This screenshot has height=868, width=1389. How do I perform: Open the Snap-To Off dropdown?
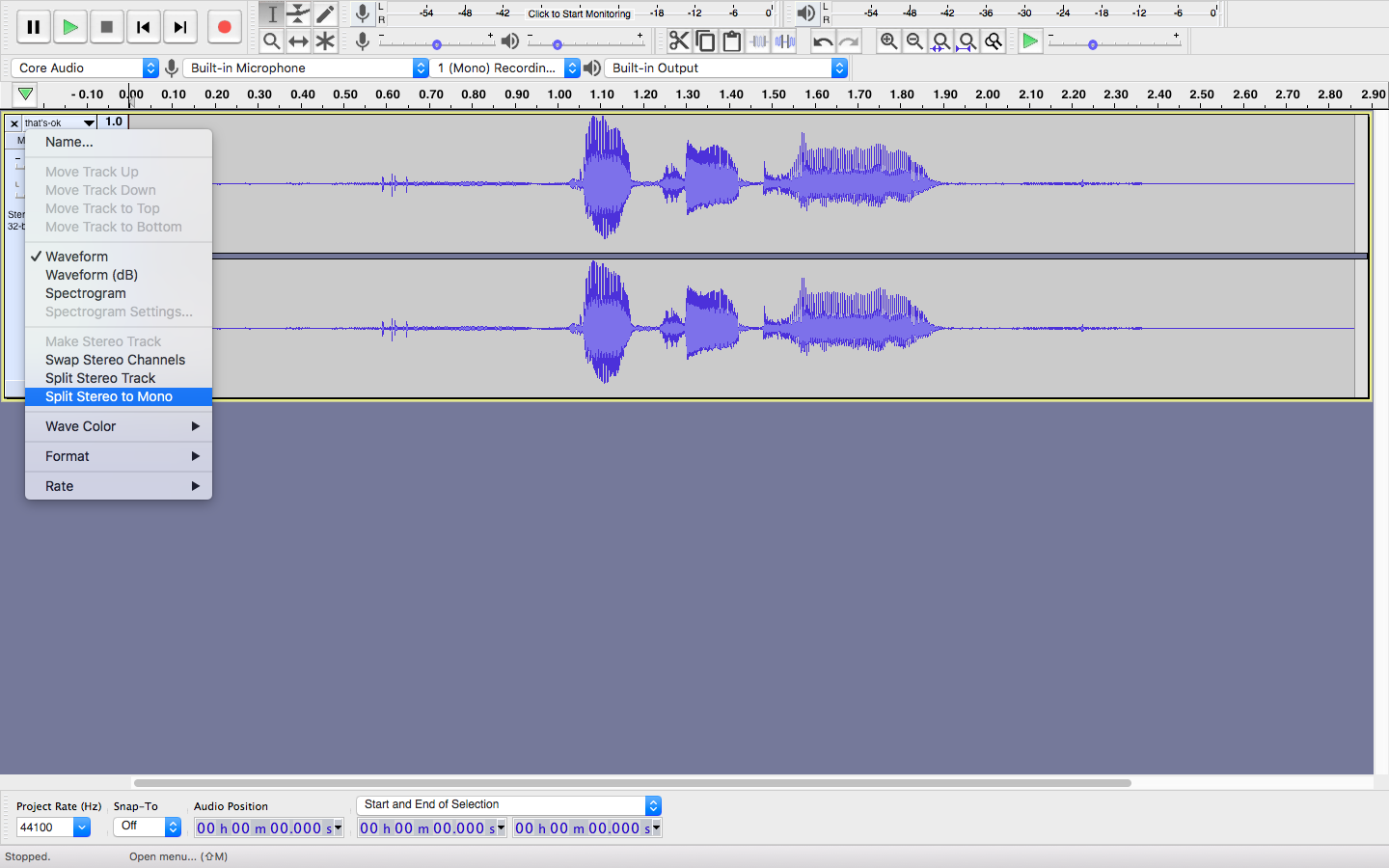pyautogui.click(x=147, y=827)
